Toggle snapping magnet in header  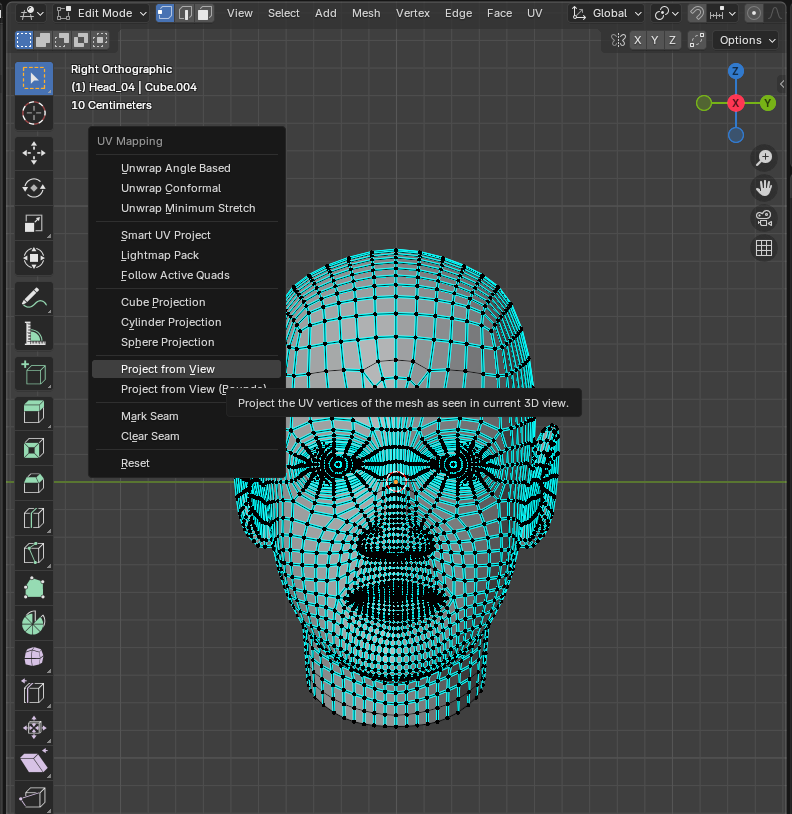[697, 13]
